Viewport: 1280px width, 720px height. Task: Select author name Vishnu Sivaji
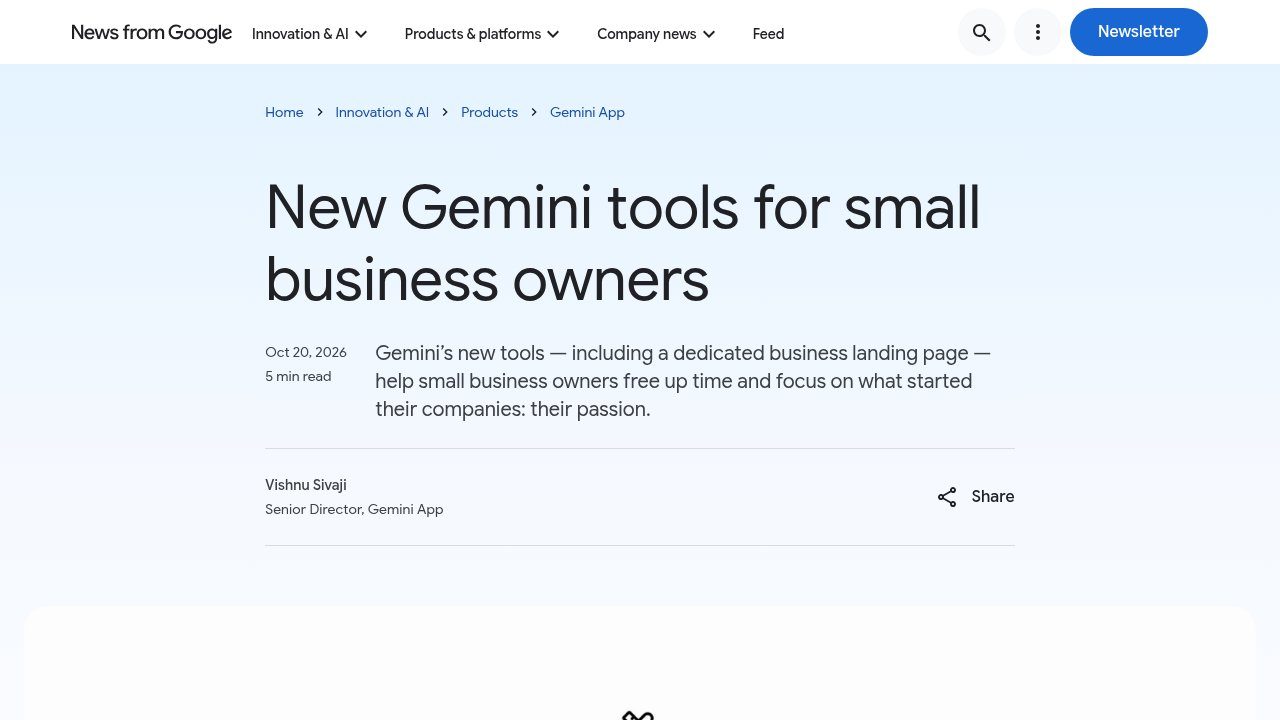306,485
